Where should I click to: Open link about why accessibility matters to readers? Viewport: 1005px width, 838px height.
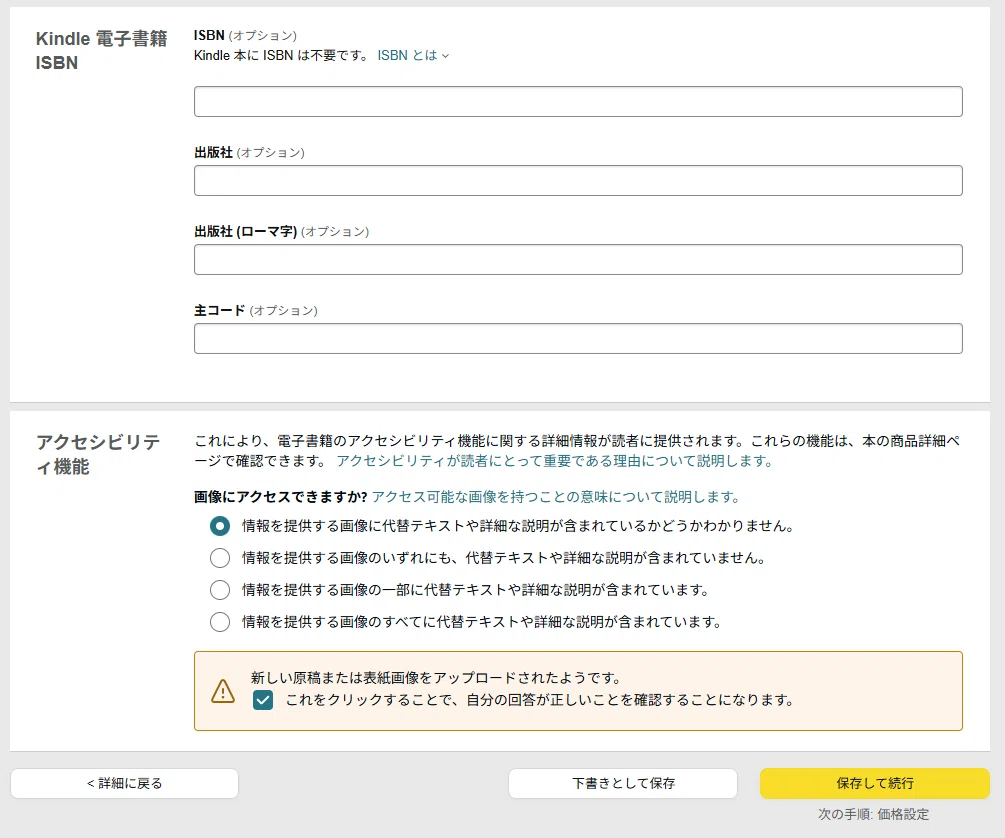[x=555, y=461]
